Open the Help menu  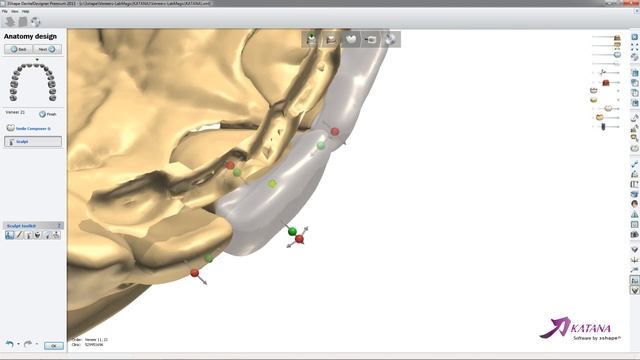click(25, 11)
